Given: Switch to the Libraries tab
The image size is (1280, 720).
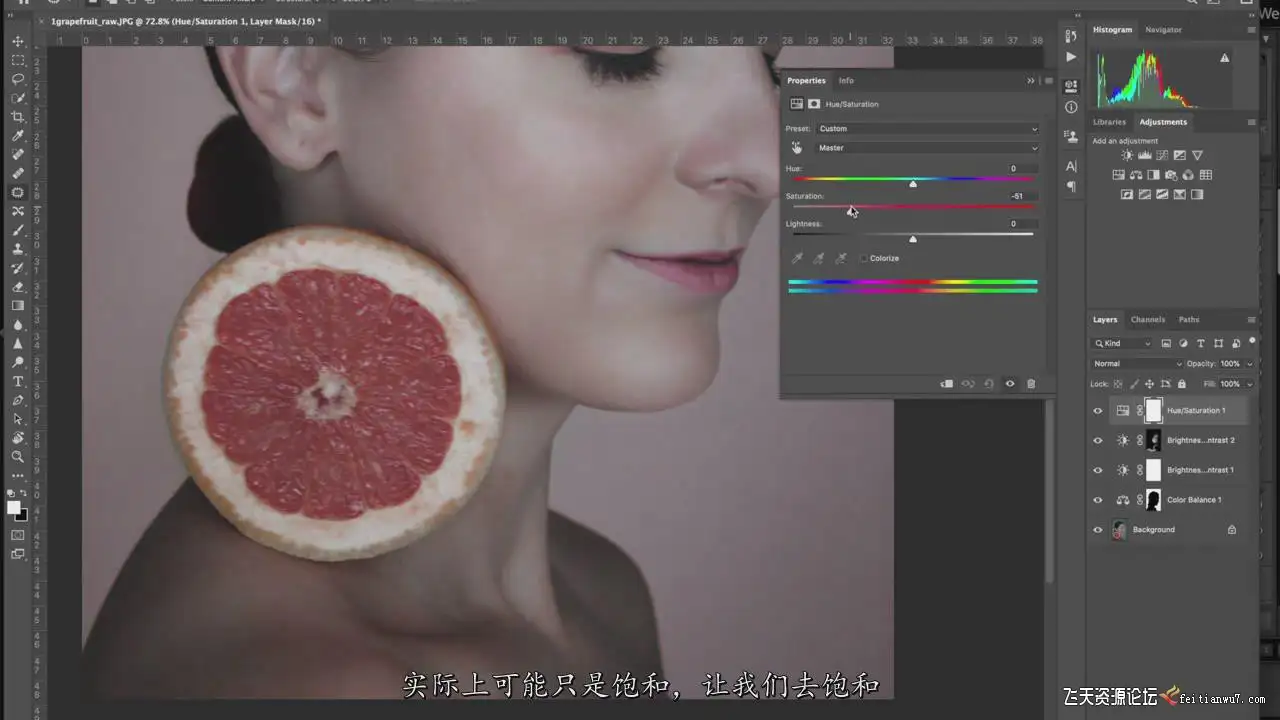Looking at the screenshot, I should (x=1109, y=122).
